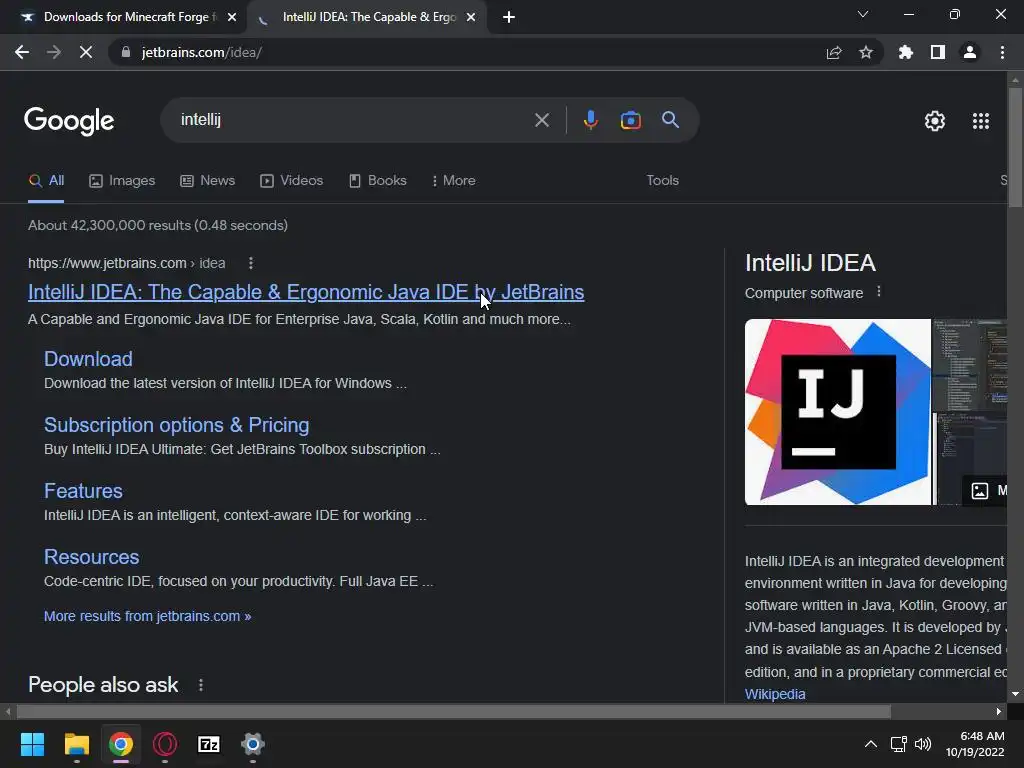Switch to the Minecraft Forge downloads tab
1024x768 pixels.
(129, 17)
